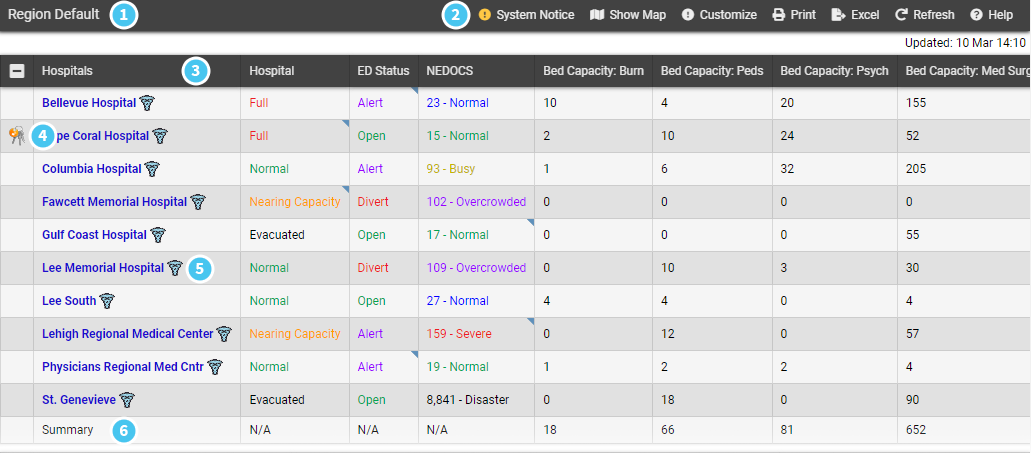1031x453 pixels.
Task: Click the 93 - Busy NEDOCS value
Action: point(450,169)
